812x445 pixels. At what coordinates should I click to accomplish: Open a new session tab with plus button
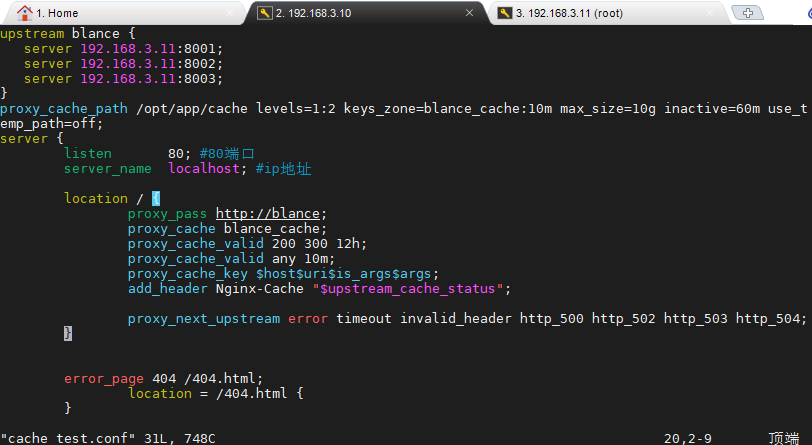[x=747, y=13]
